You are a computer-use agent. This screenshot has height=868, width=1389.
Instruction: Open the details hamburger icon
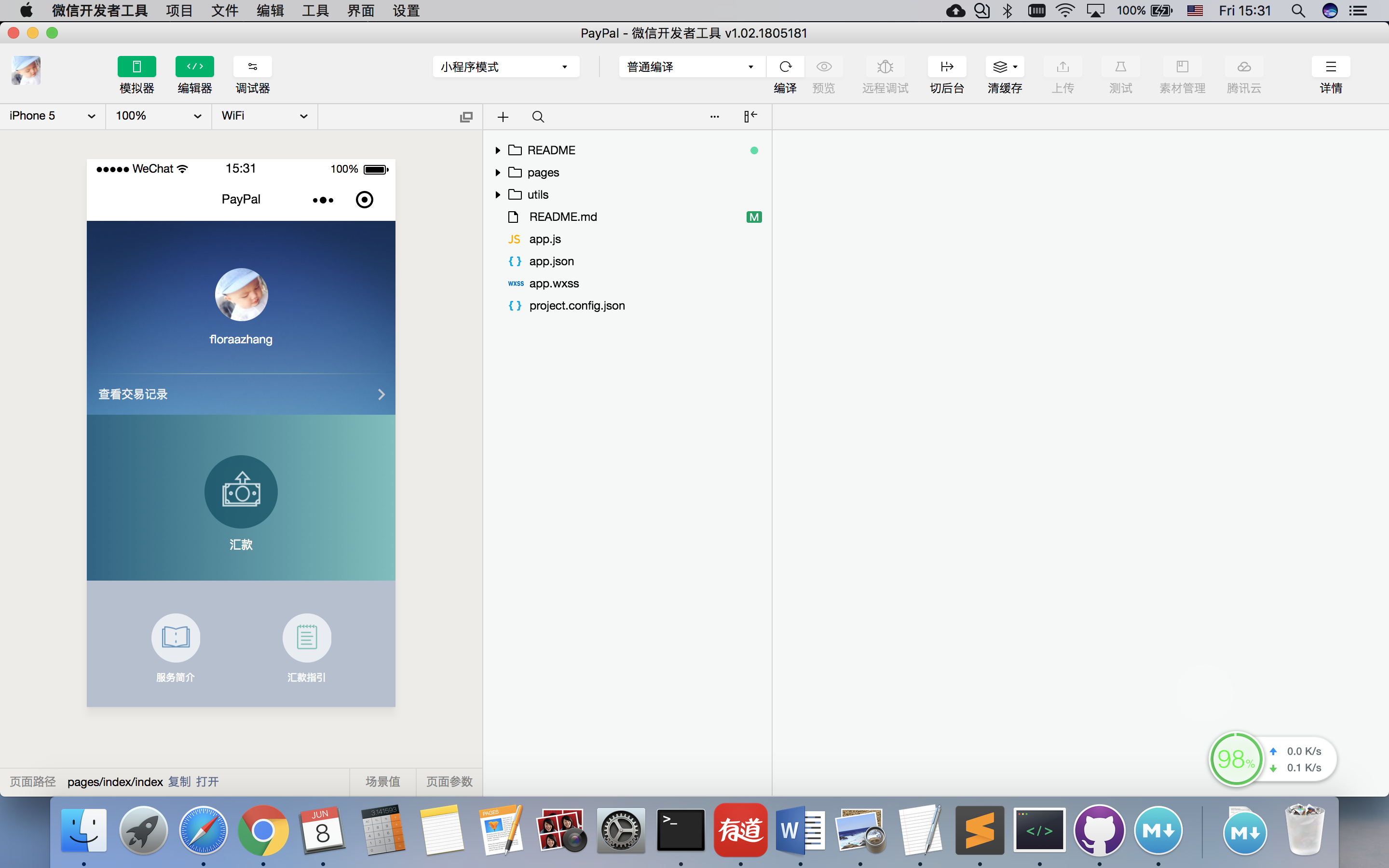tap(1331, 67)
